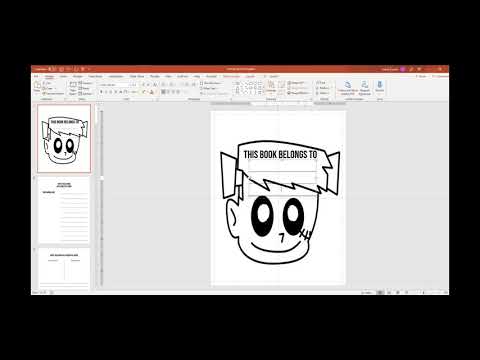Open the font name dropdown
The height and width of the screenshot is (360, 480).
click(x=113, y=85)
